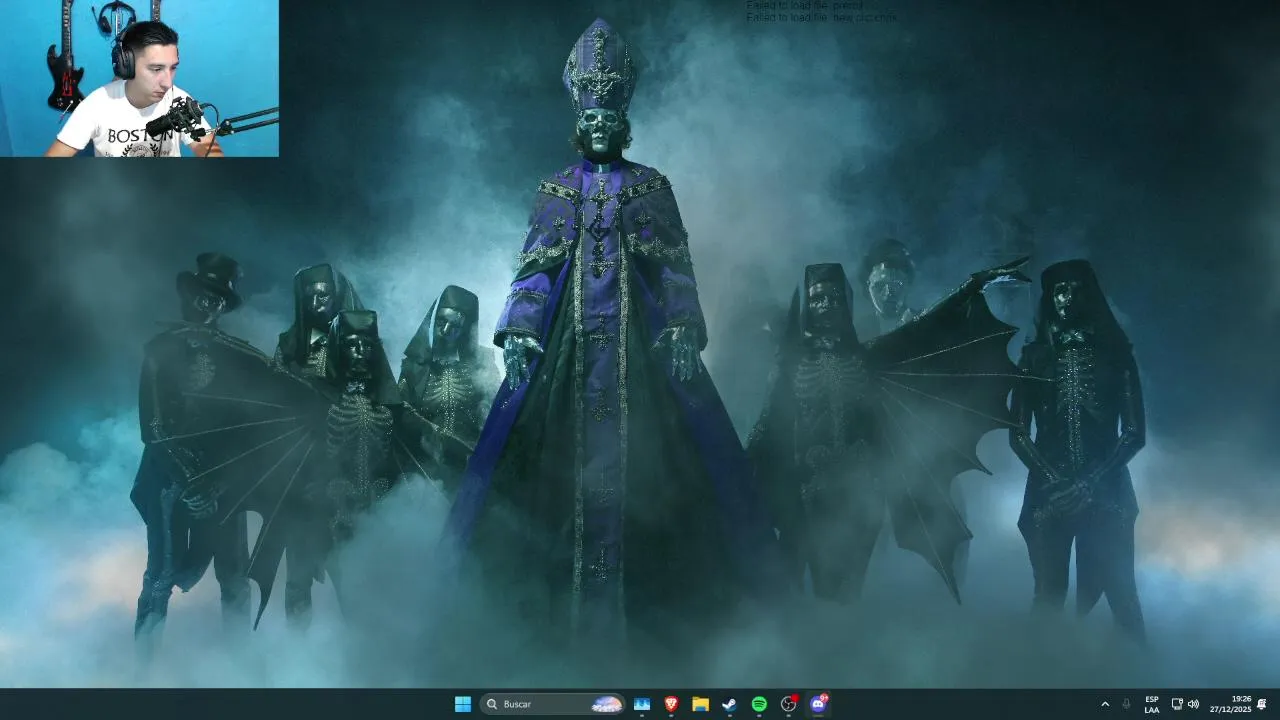This screenshot has height=720, width=1280.
Task: Open the ESP LAA language switcher
Action: (x=1152, y=704)
